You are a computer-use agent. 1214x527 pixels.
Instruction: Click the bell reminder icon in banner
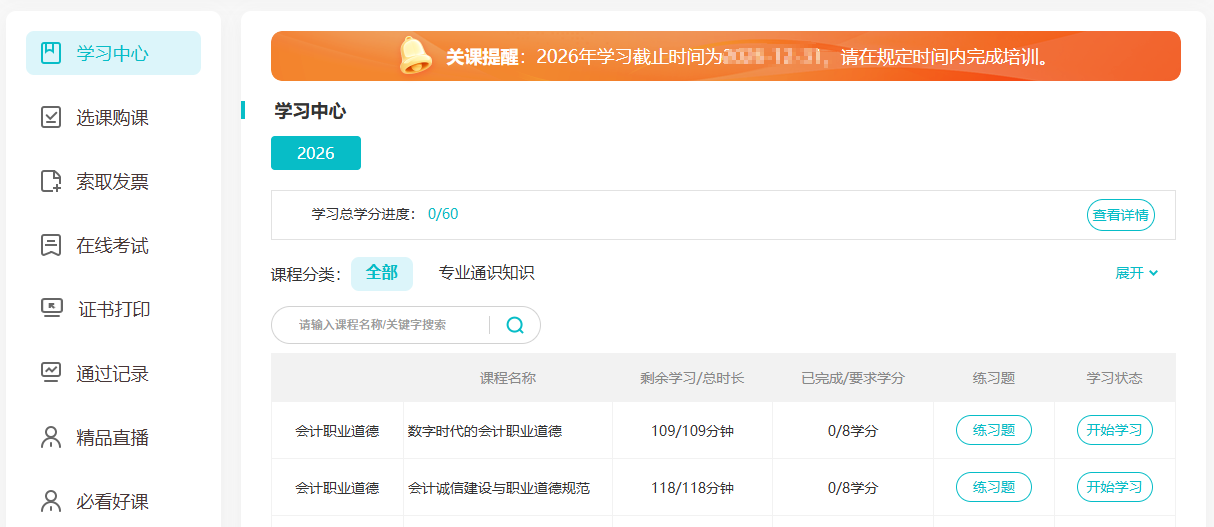416,55
